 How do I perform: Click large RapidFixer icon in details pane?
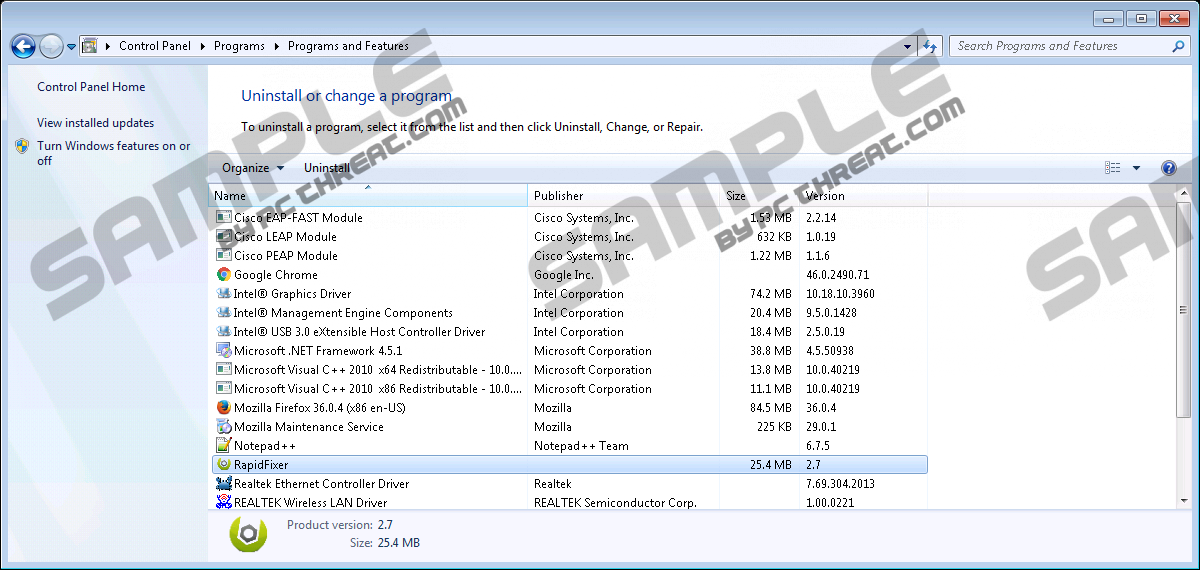(249, 534)
